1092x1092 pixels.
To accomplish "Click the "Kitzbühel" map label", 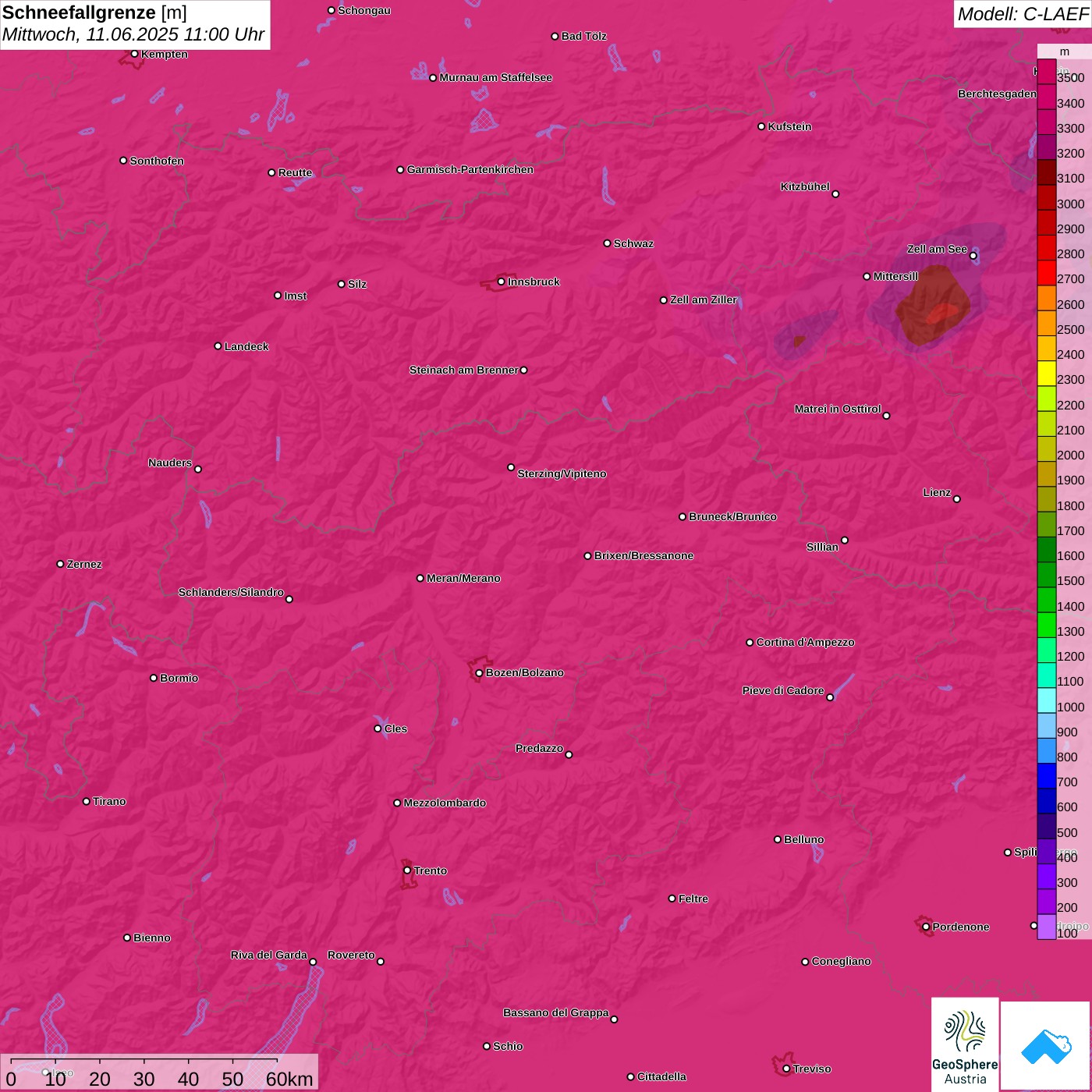I will tap(805, 186).
